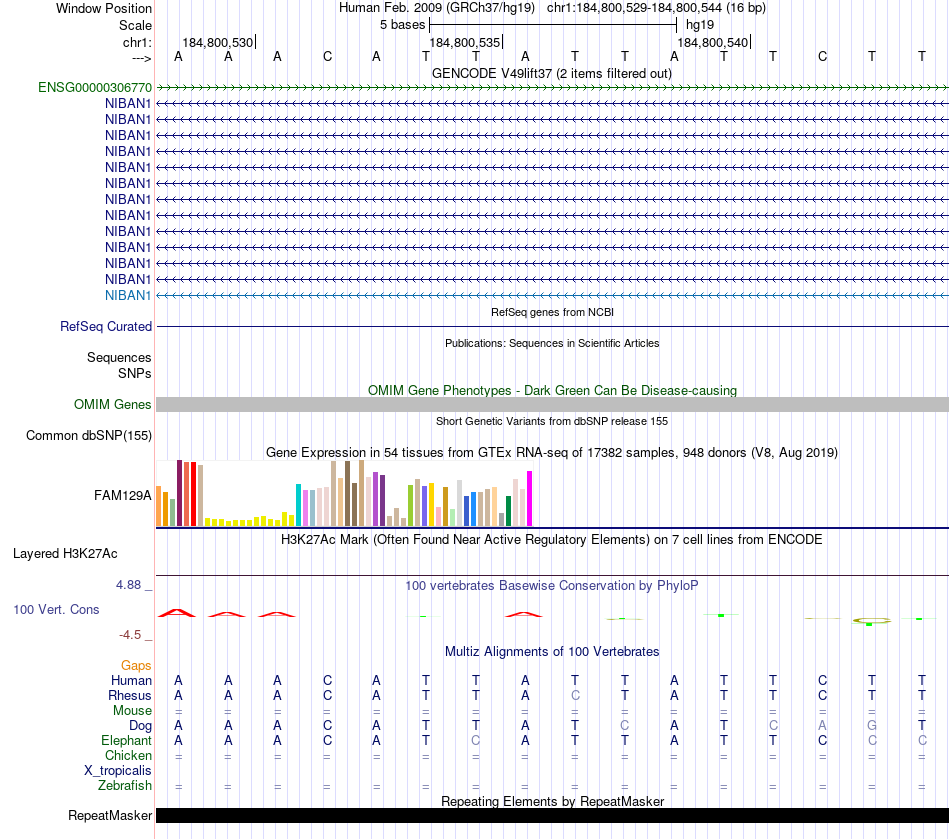The width and height of the screenshot is (950, 839).
Task: Select the Layered H3K27Ac track label
Action: pyautogui.click(x=65, y=554)
